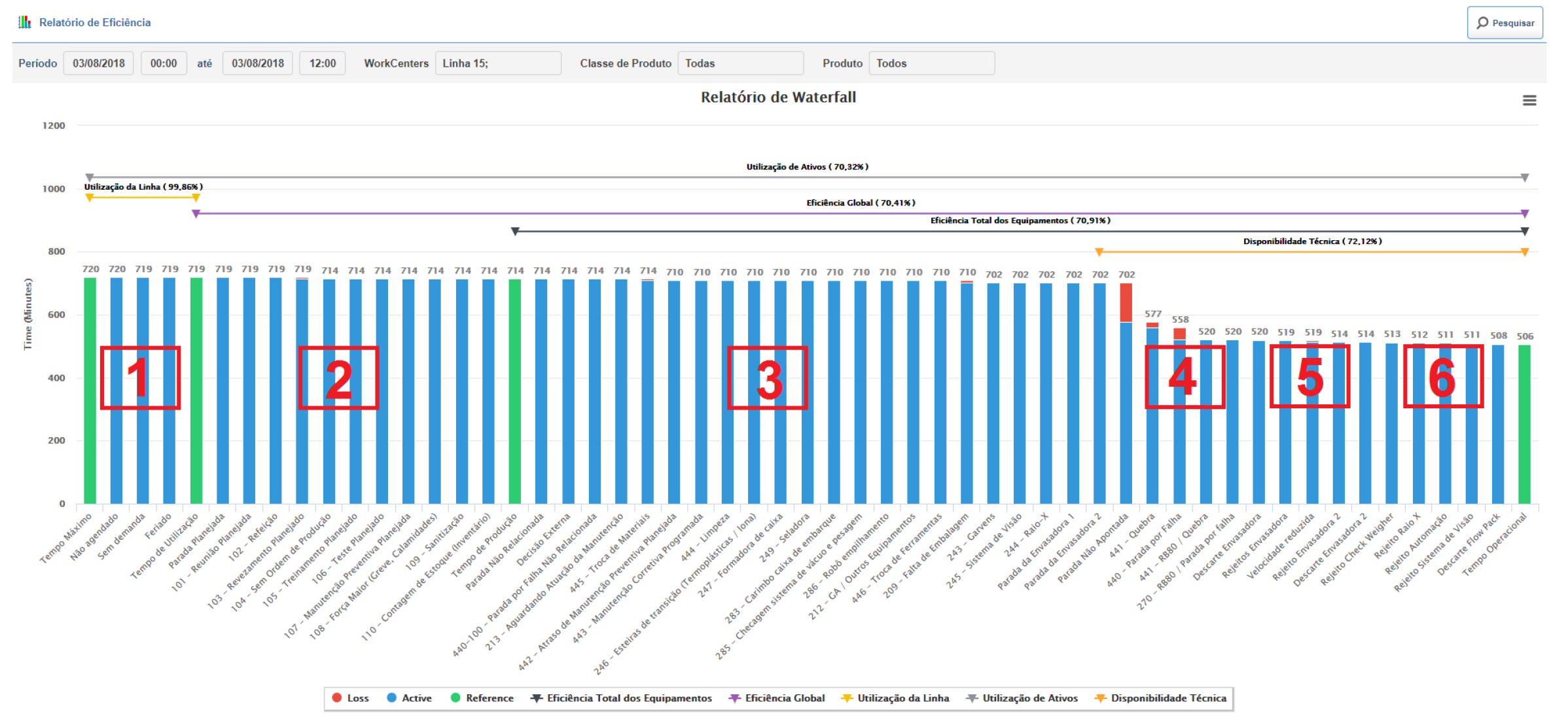Click the Relatório de Eficiência chart logo icon

[x=25, y=22]
